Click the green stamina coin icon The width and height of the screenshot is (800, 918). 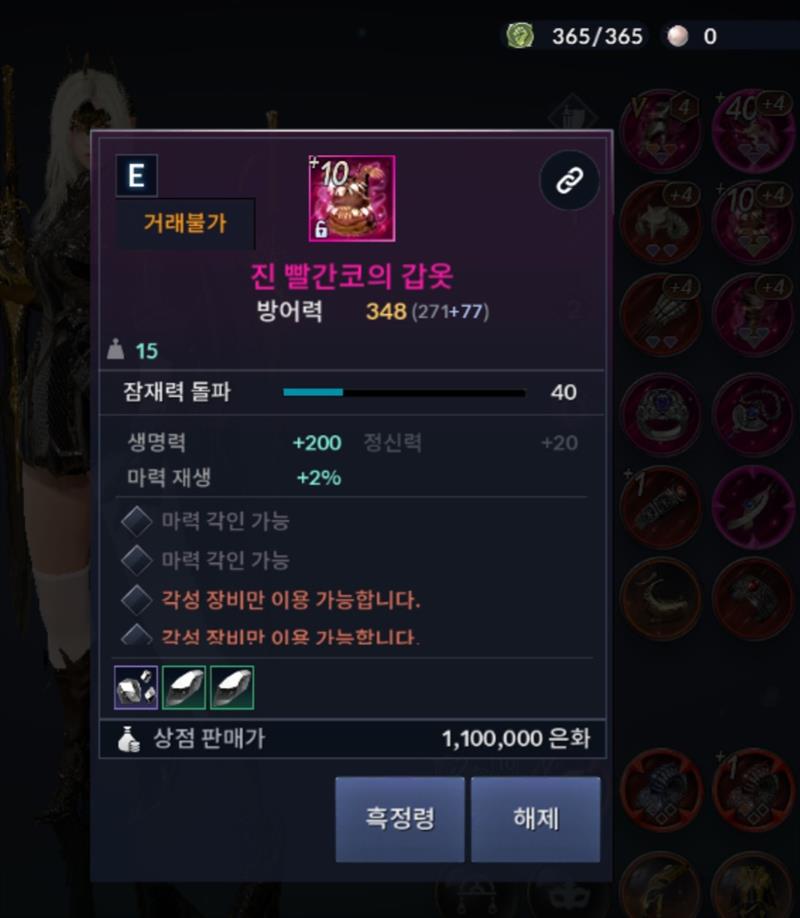point(520,36)
